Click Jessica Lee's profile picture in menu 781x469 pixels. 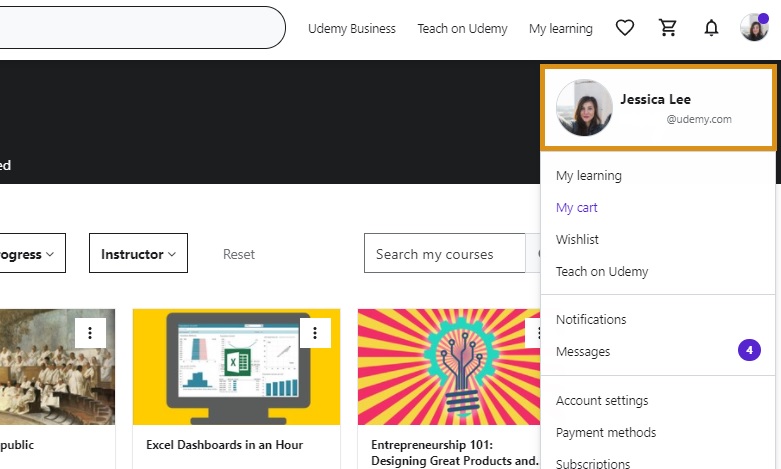(x=584, y=108)
